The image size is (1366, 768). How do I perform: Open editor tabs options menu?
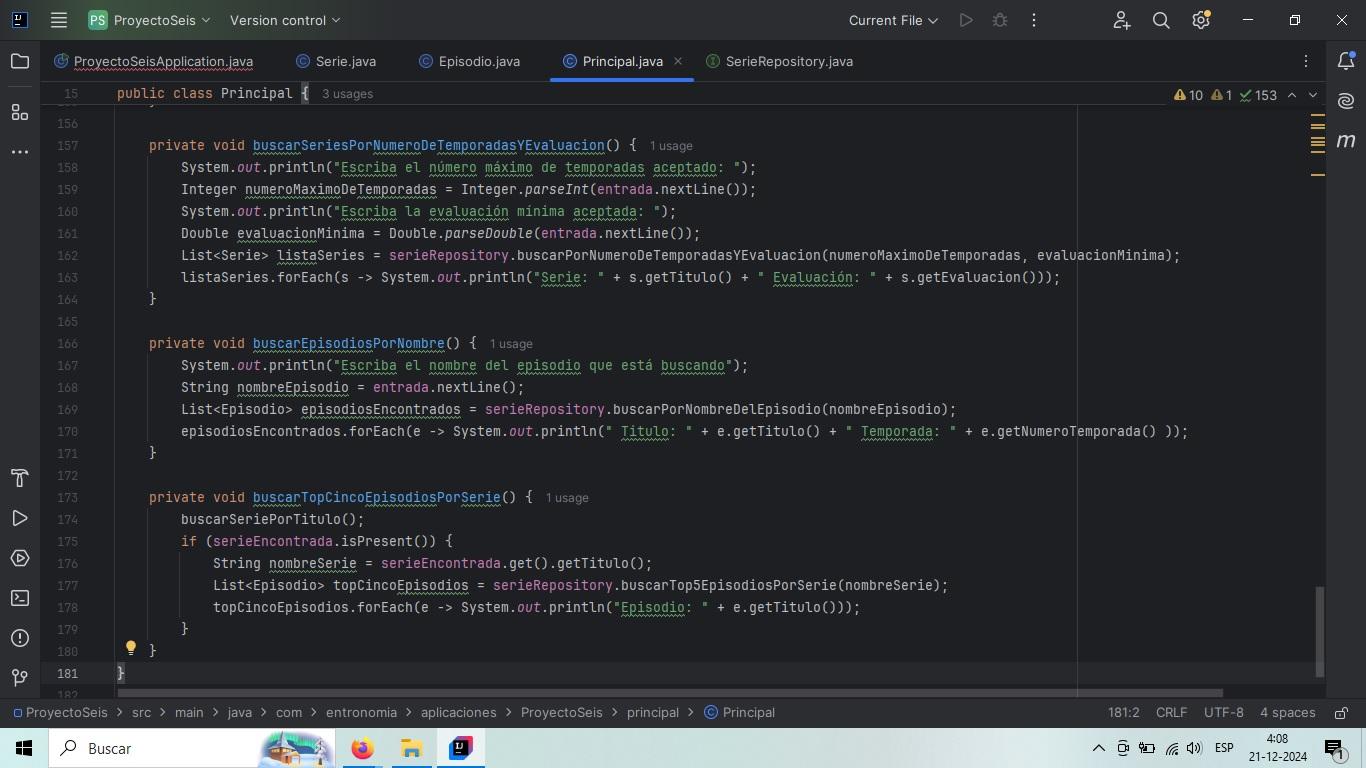click(1306, 62)
